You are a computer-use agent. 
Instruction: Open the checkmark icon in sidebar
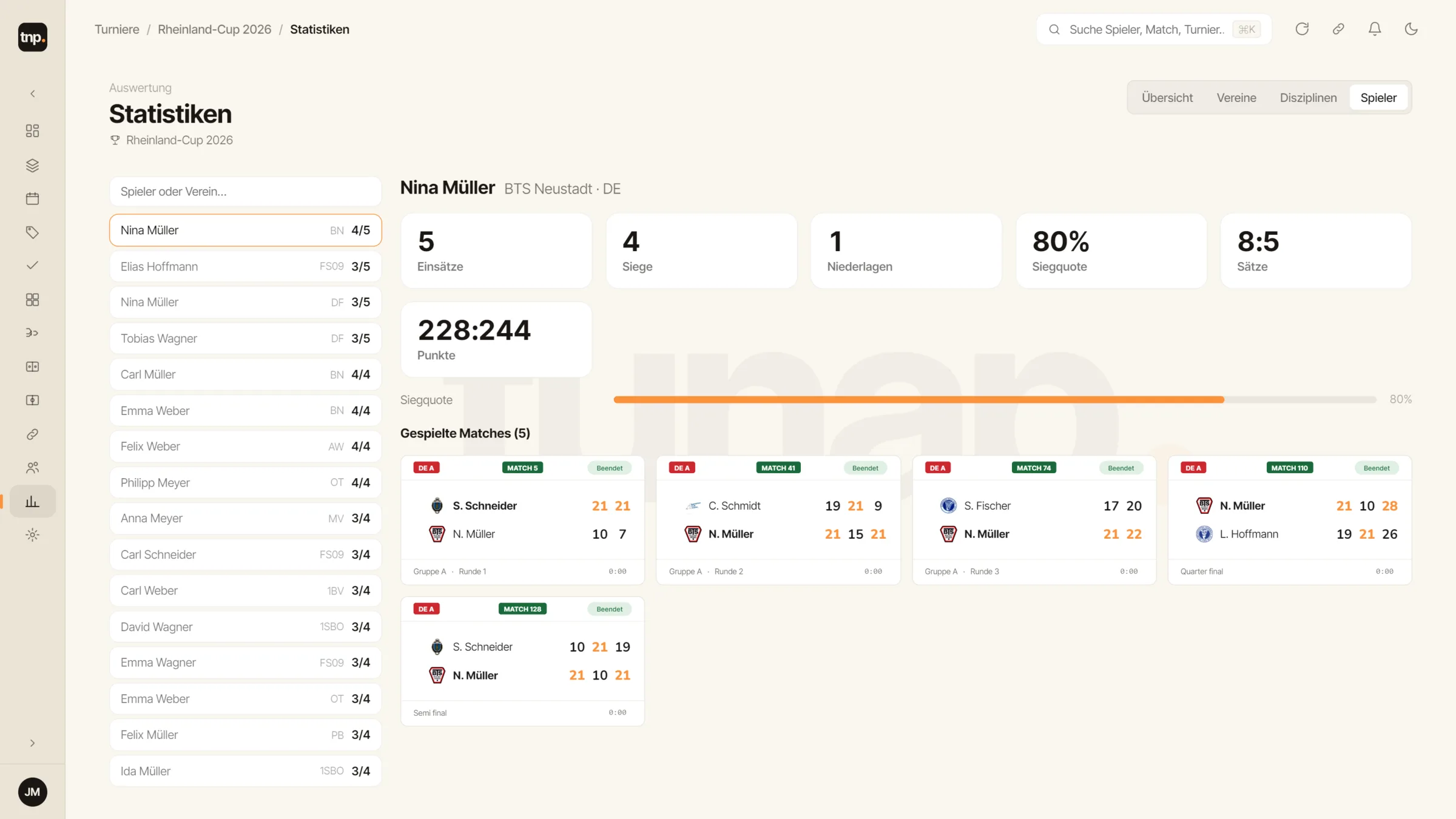pos(33,265)
